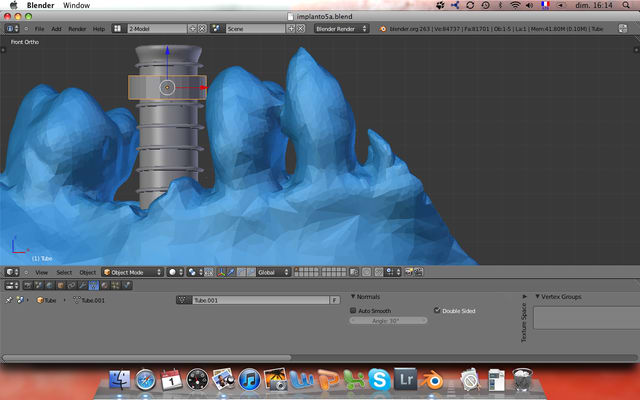Open the File menu in Blender header

tap(40, 29)
